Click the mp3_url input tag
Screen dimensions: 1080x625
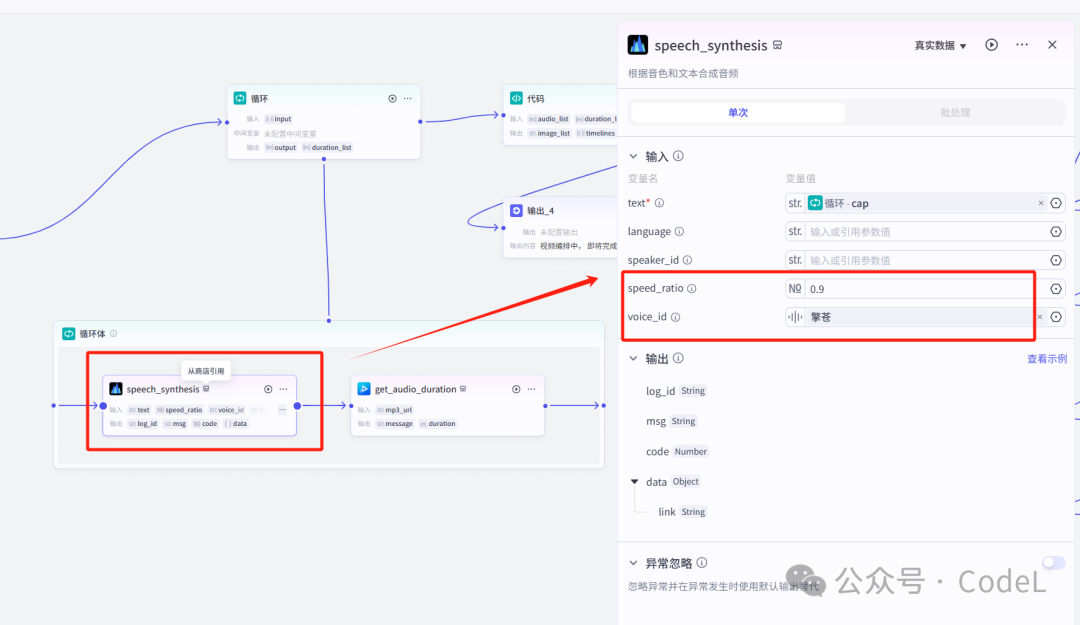pos(395,410)
